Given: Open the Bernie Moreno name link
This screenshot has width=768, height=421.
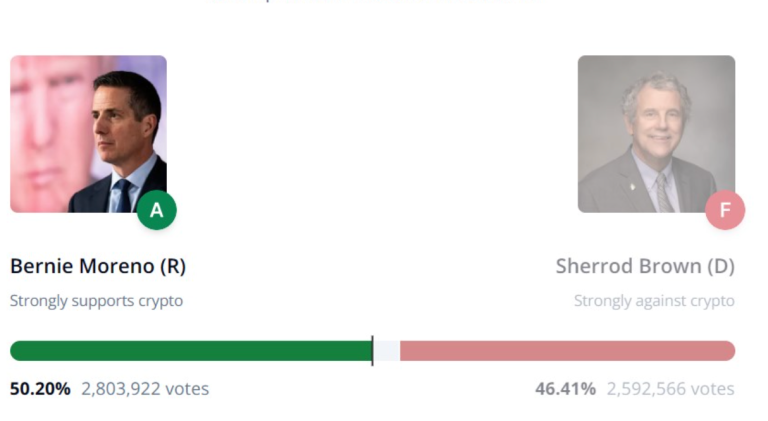Looking at the screenshot, I should pos(80,267).
